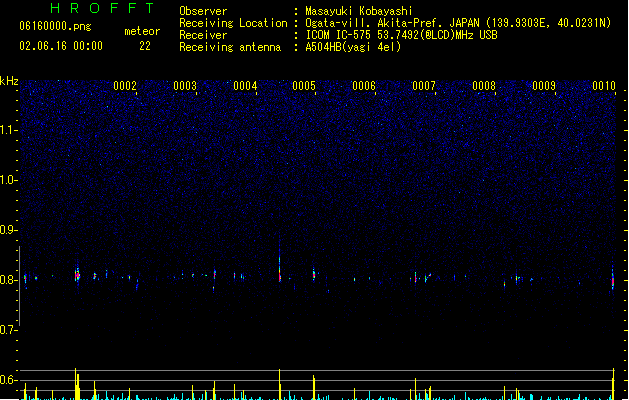The height and width of the screenshot is (400, 629).
Task: Click observer name Masayuki Kobayashi
Action: [359, 11]
